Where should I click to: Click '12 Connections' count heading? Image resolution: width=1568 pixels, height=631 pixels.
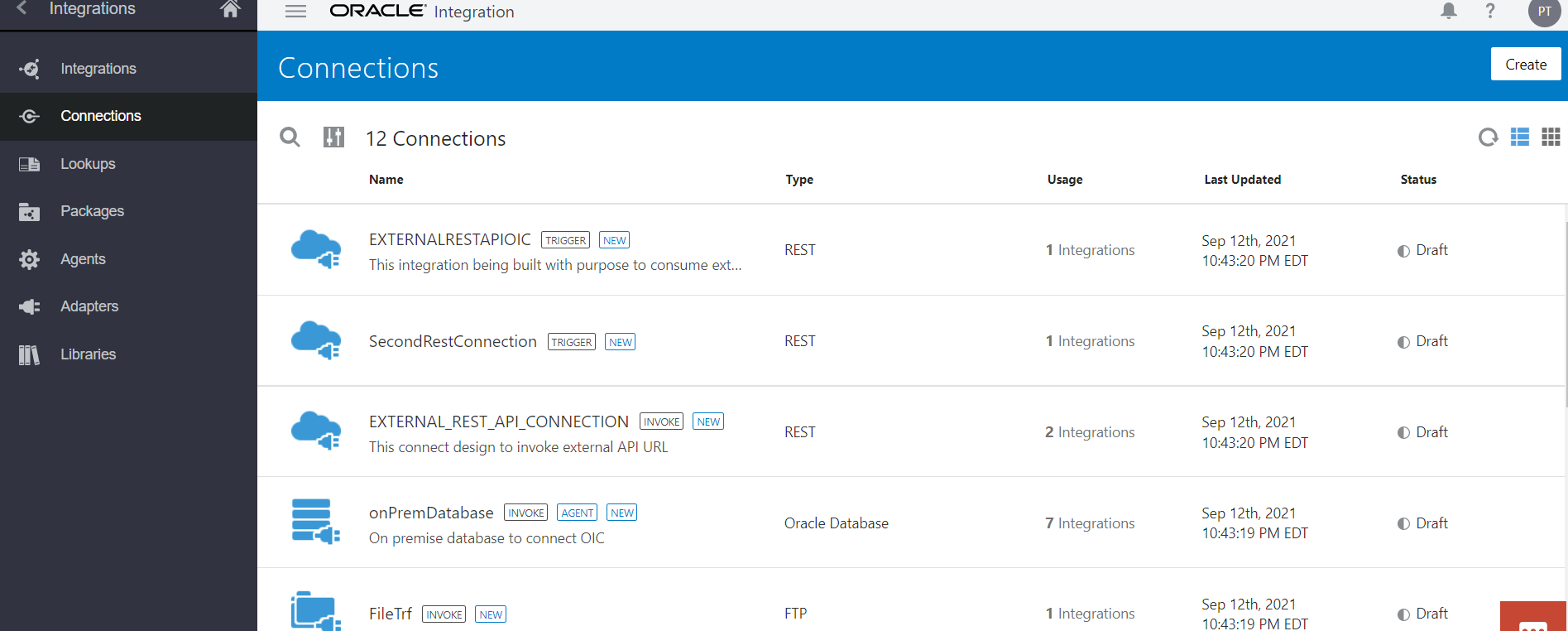point(436,138)
